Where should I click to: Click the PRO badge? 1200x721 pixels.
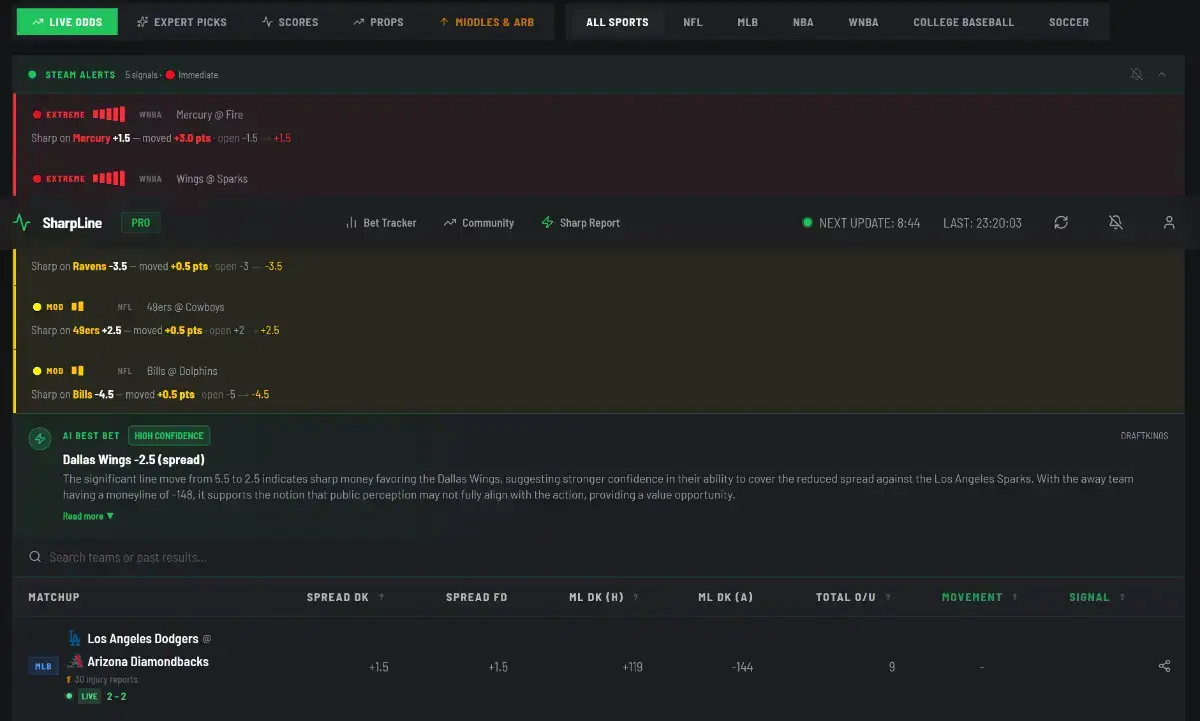pos(141,223)
